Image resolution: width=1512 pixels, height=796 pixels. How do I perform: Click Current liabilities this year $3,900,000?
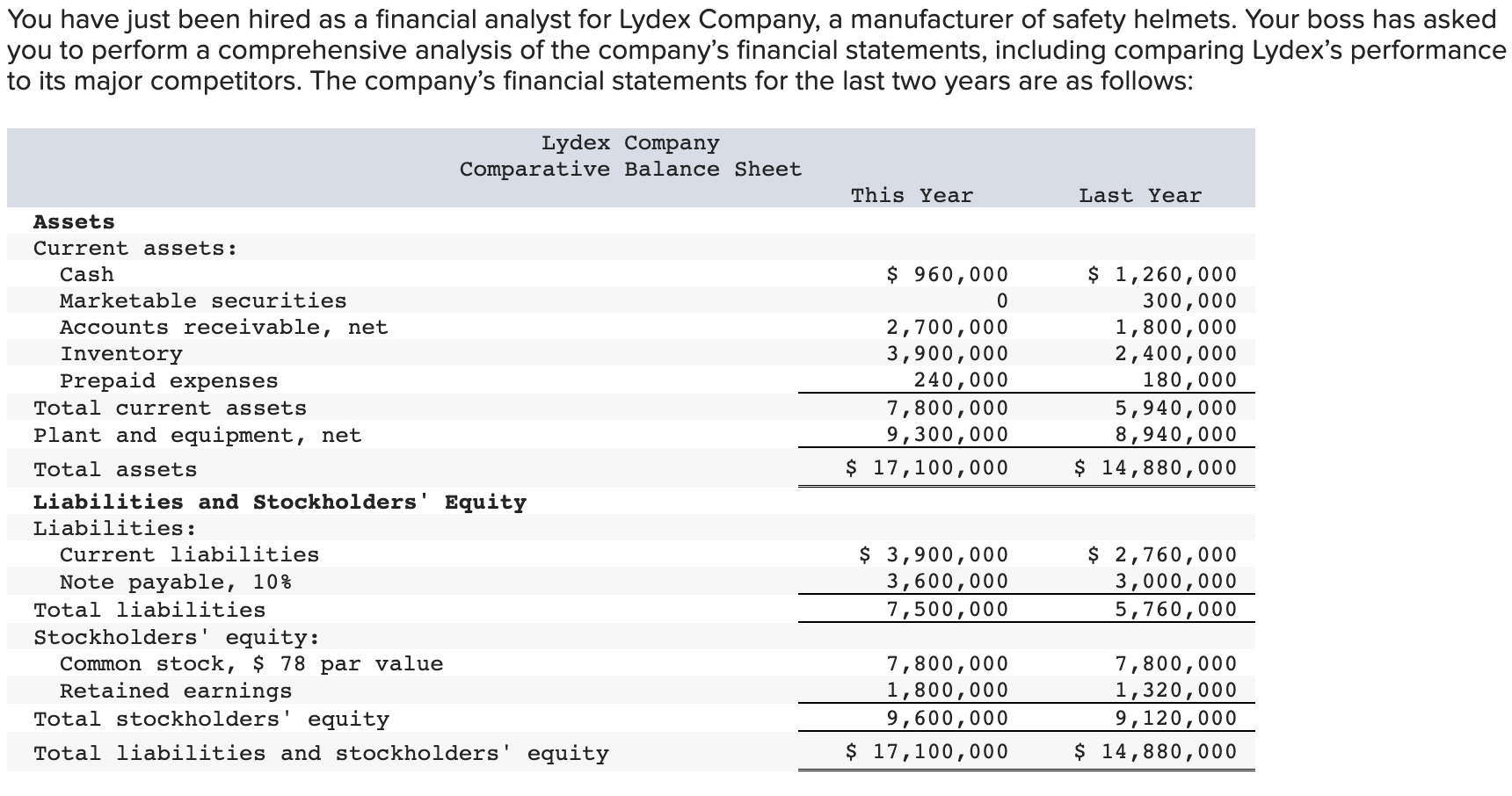click(933, 555)
